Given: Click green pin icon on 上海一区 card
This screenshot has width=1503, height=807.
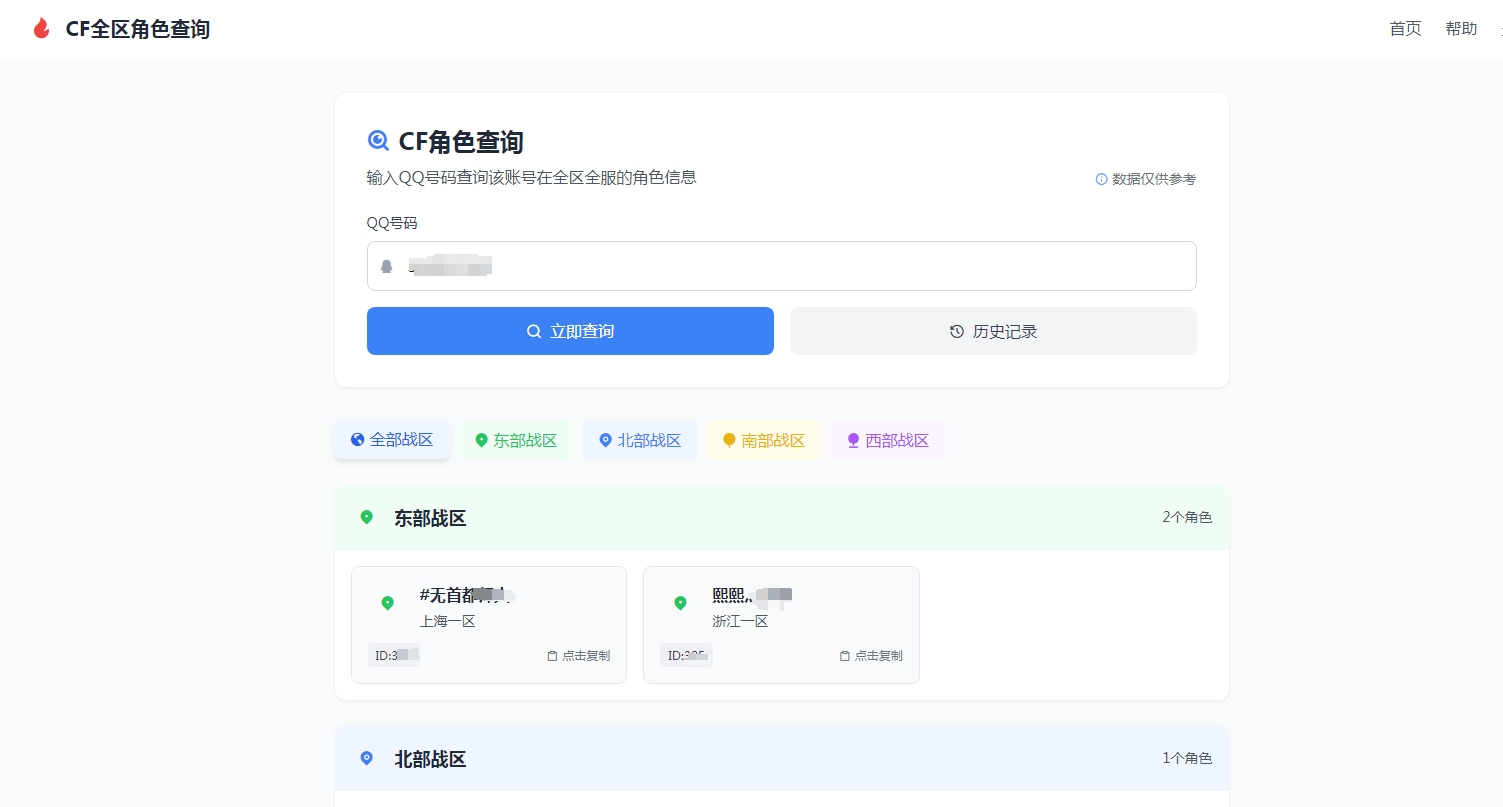Looking at the screenshot, I should click(x=388, y=603).
